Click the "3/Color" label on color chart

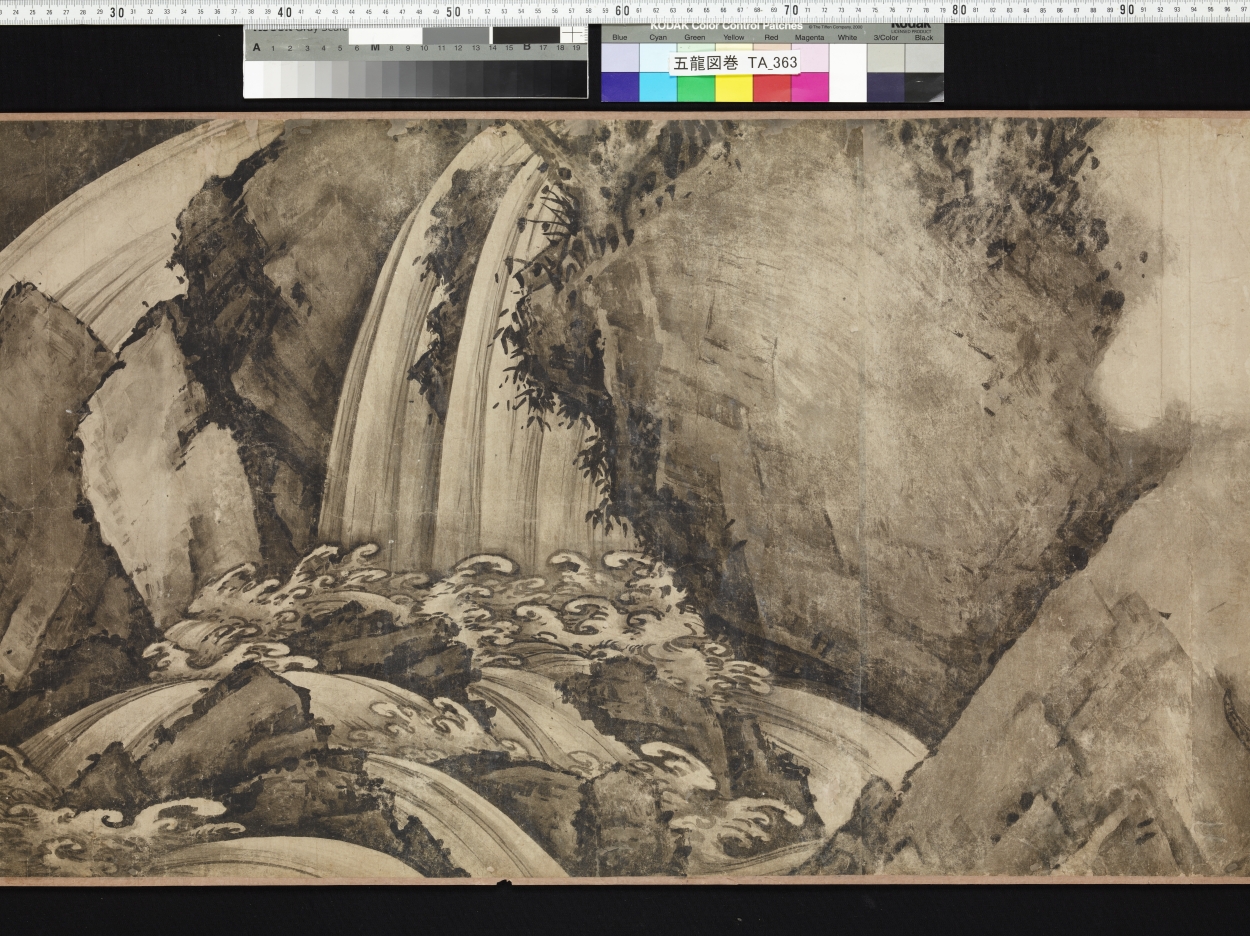[x=886, y=37]
